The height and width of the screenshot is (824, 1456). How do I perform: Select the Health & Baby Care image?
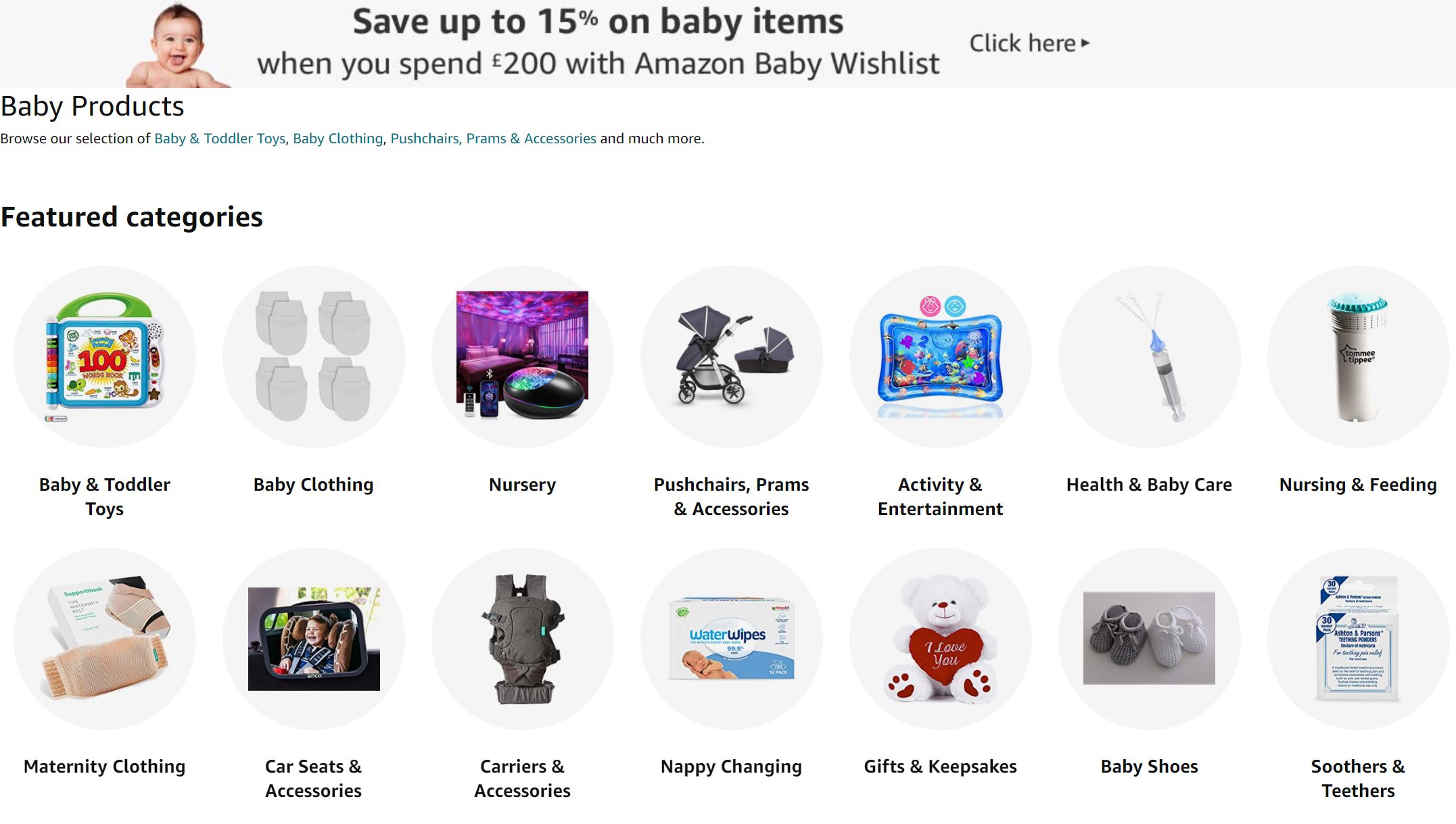coord(1149,357)
